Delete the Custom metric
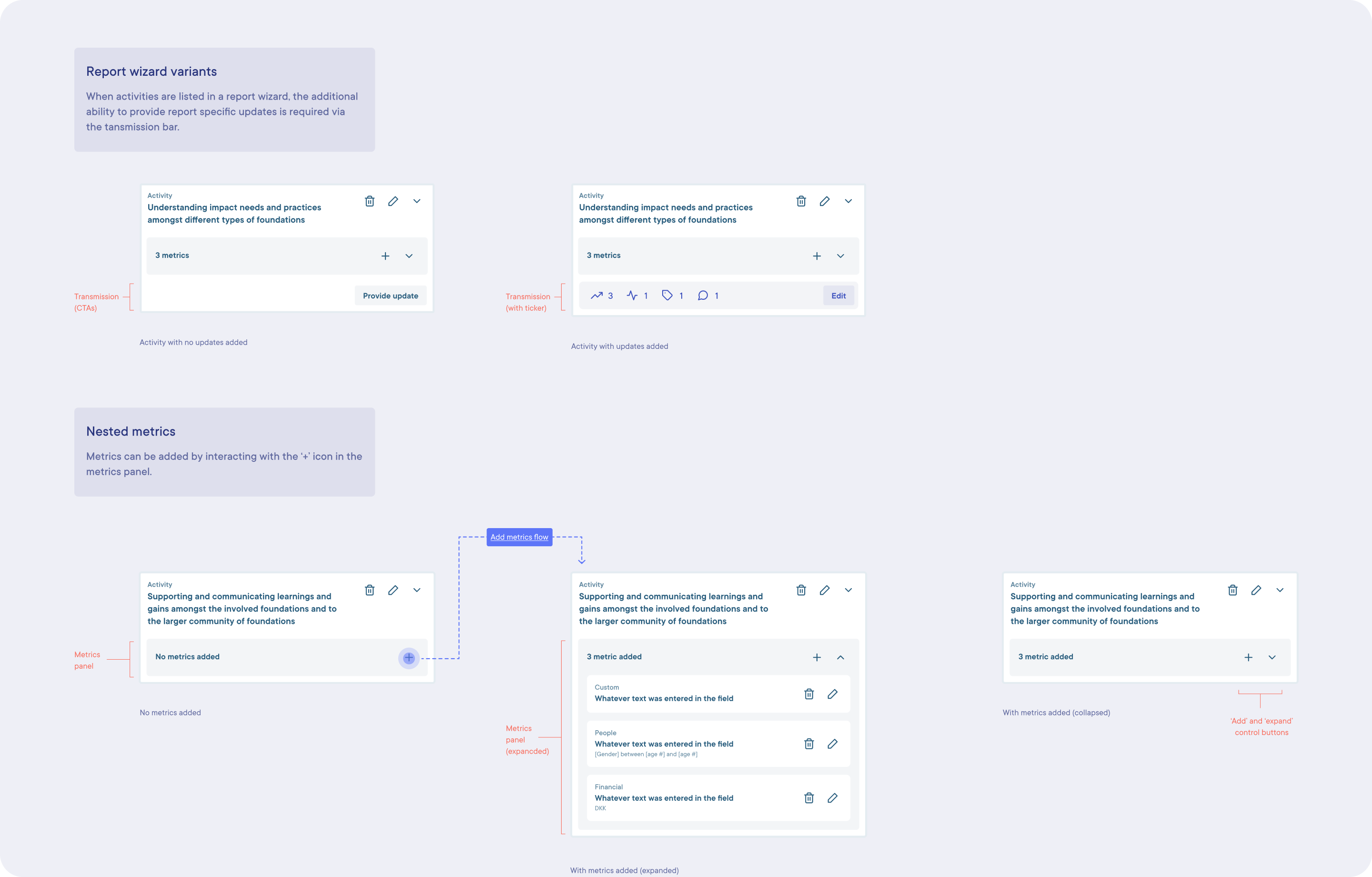The image size is (1372, 877). 809,694
